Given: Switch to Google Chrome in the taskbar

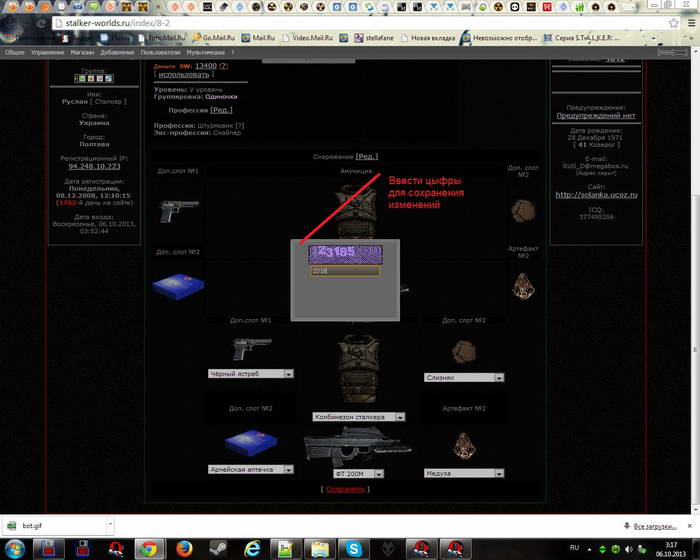Looking at the screenshot, I should pos(150,549).
